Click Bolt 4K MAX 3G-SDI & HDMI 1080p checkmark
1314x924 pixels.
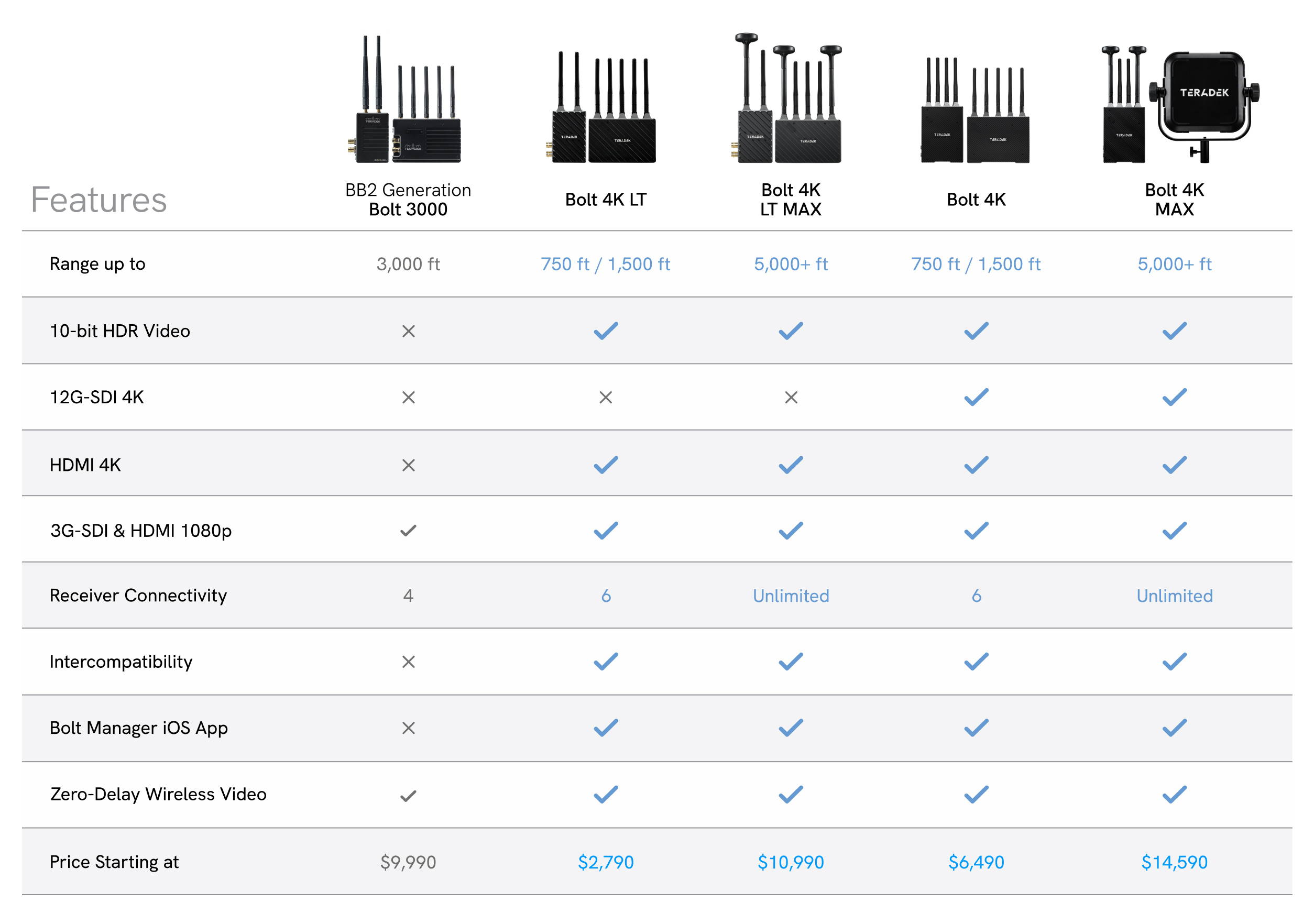pos(1174,531)
